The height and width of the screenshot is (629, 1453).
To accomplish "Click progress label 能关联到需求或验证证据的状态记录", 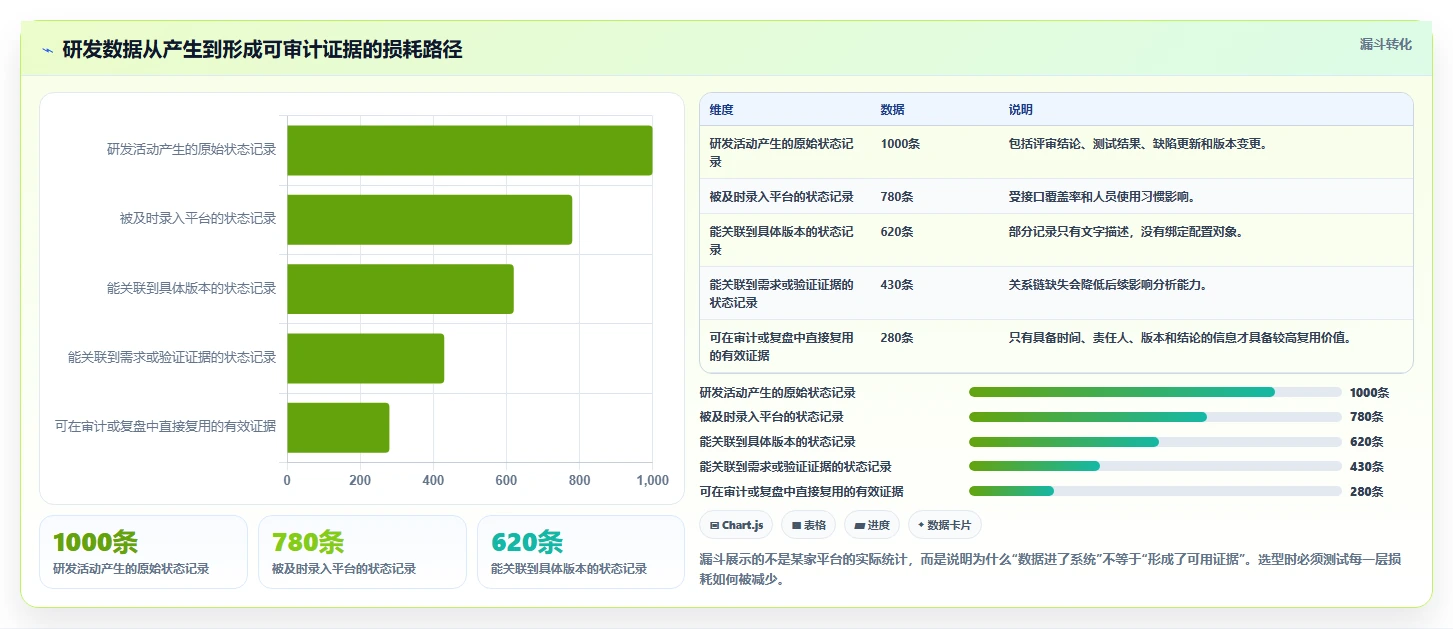I will [795, 466].
